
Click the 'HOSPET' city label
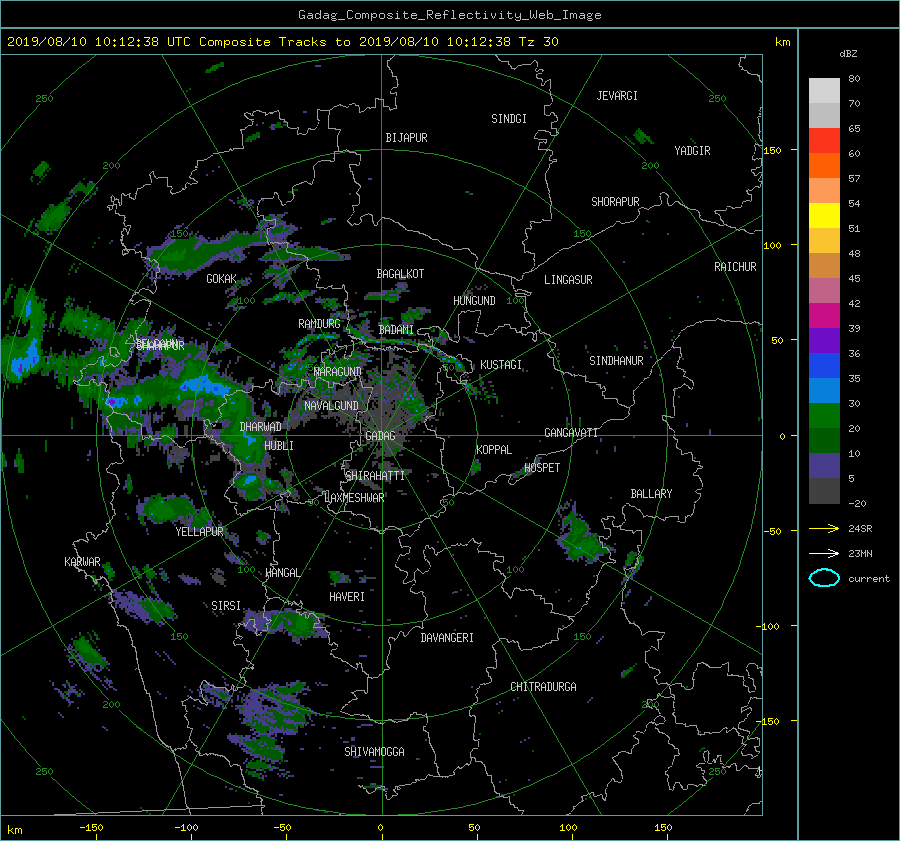(x=542, y=468)
